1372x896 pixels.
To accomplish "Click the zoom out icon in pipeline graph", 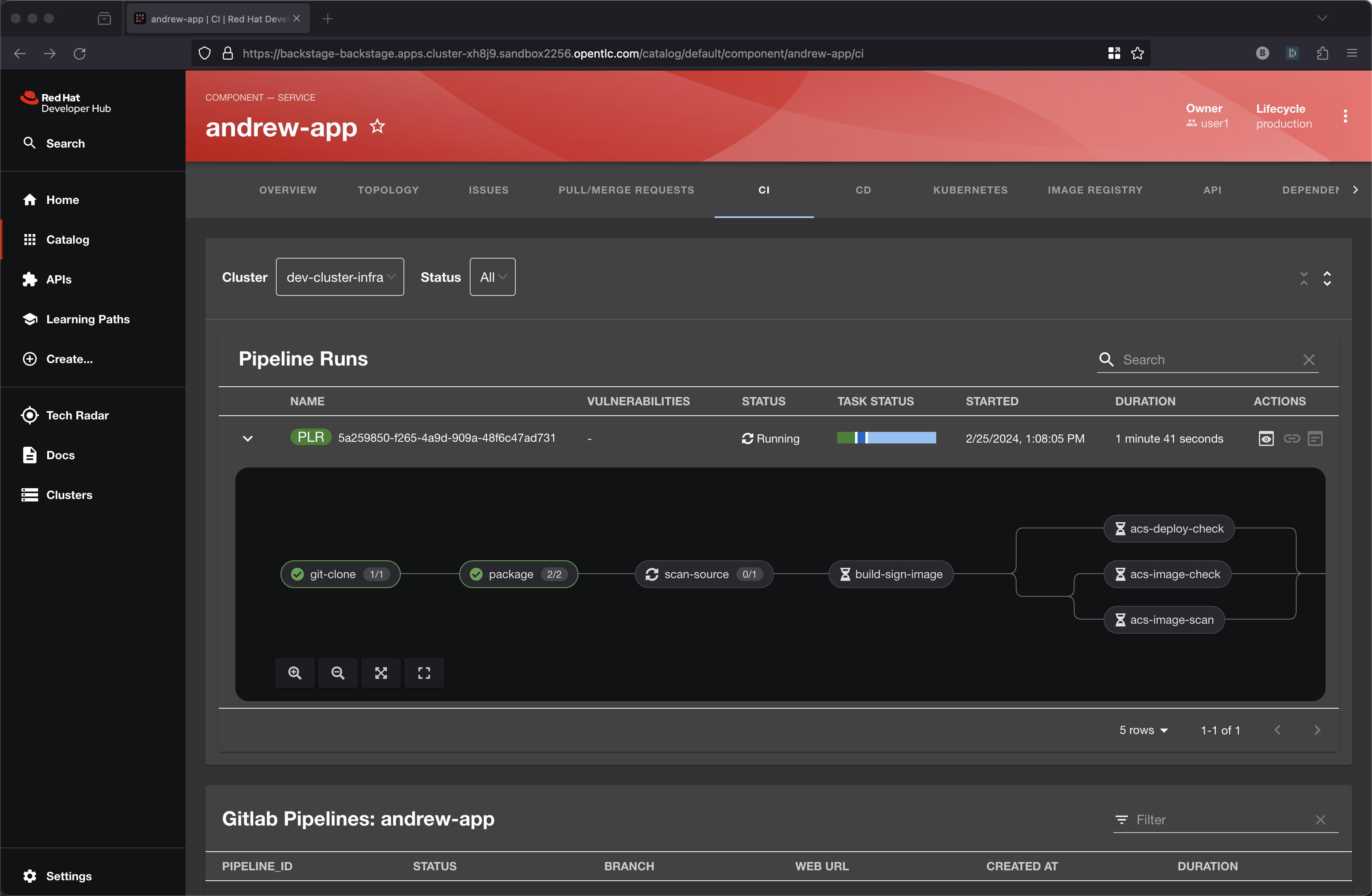I will 338,673.
